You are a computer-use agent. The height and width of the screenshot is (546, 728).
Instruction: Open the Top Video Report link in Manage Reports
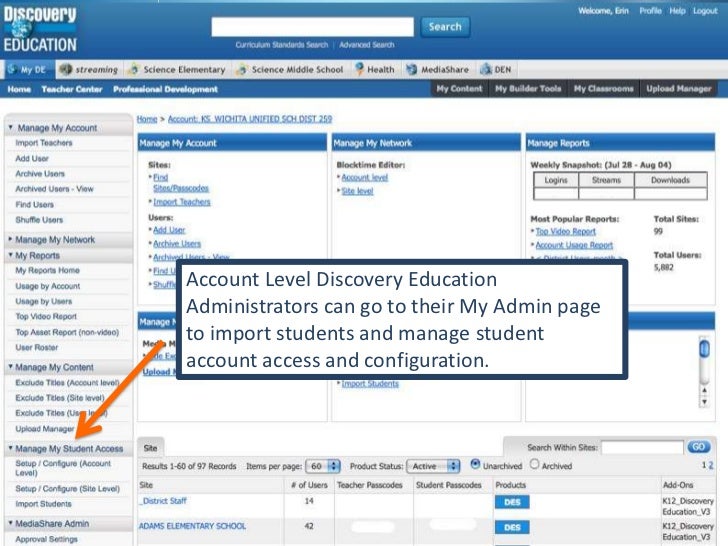(566, 231)
